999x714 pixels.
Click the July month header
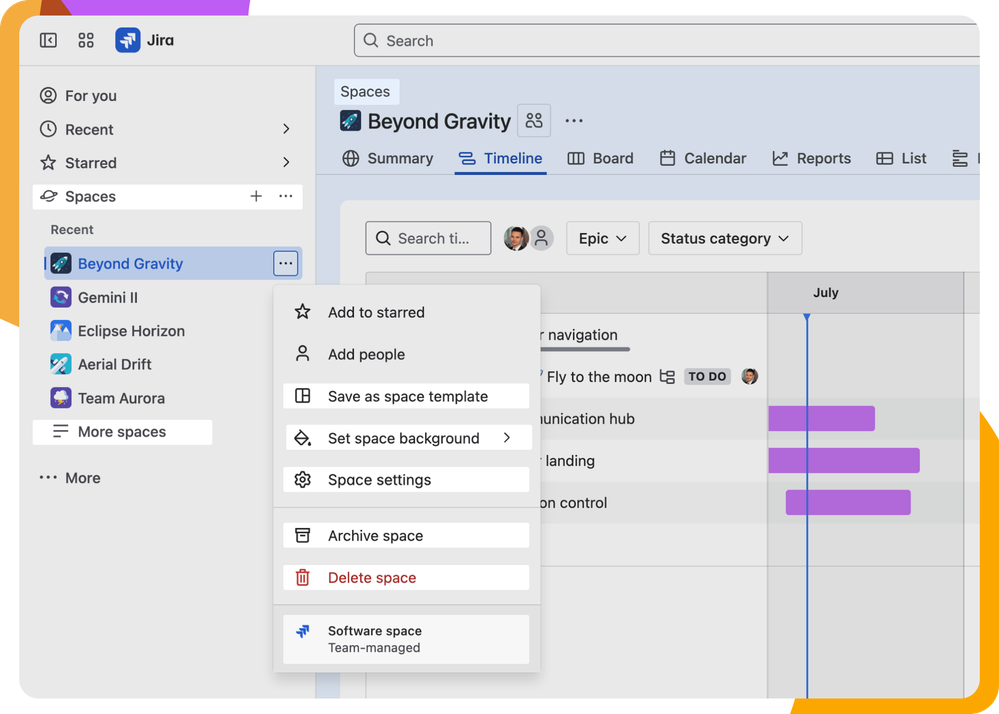tap(826, 293)
